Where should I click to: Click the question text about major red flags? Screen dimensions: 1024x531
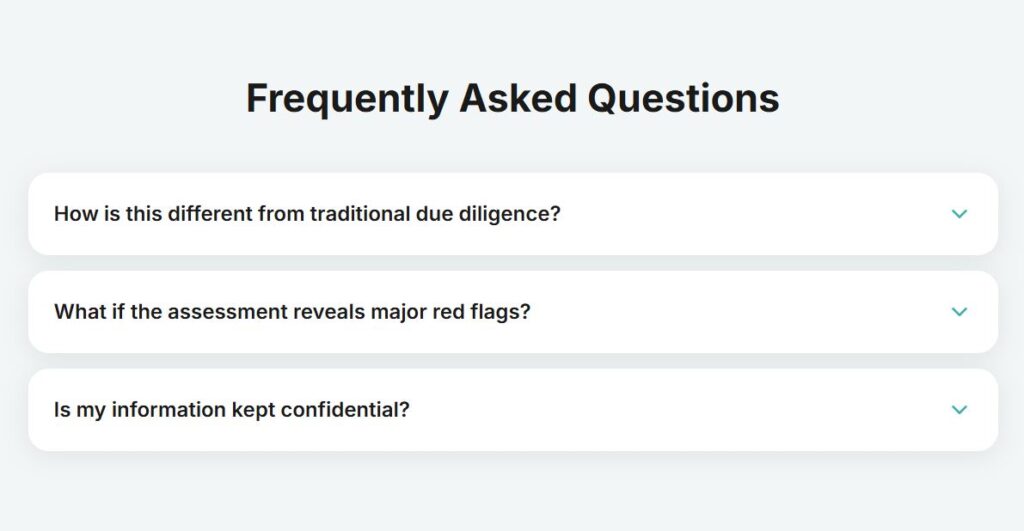point(292,312)
